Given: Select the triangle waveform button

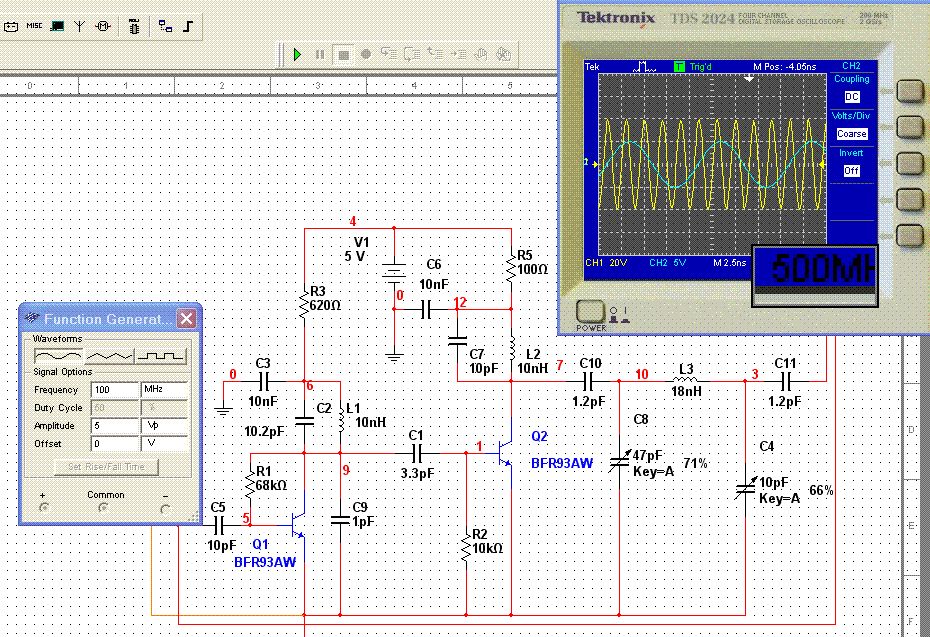Looking at the screenshot, I should [110, 355].
